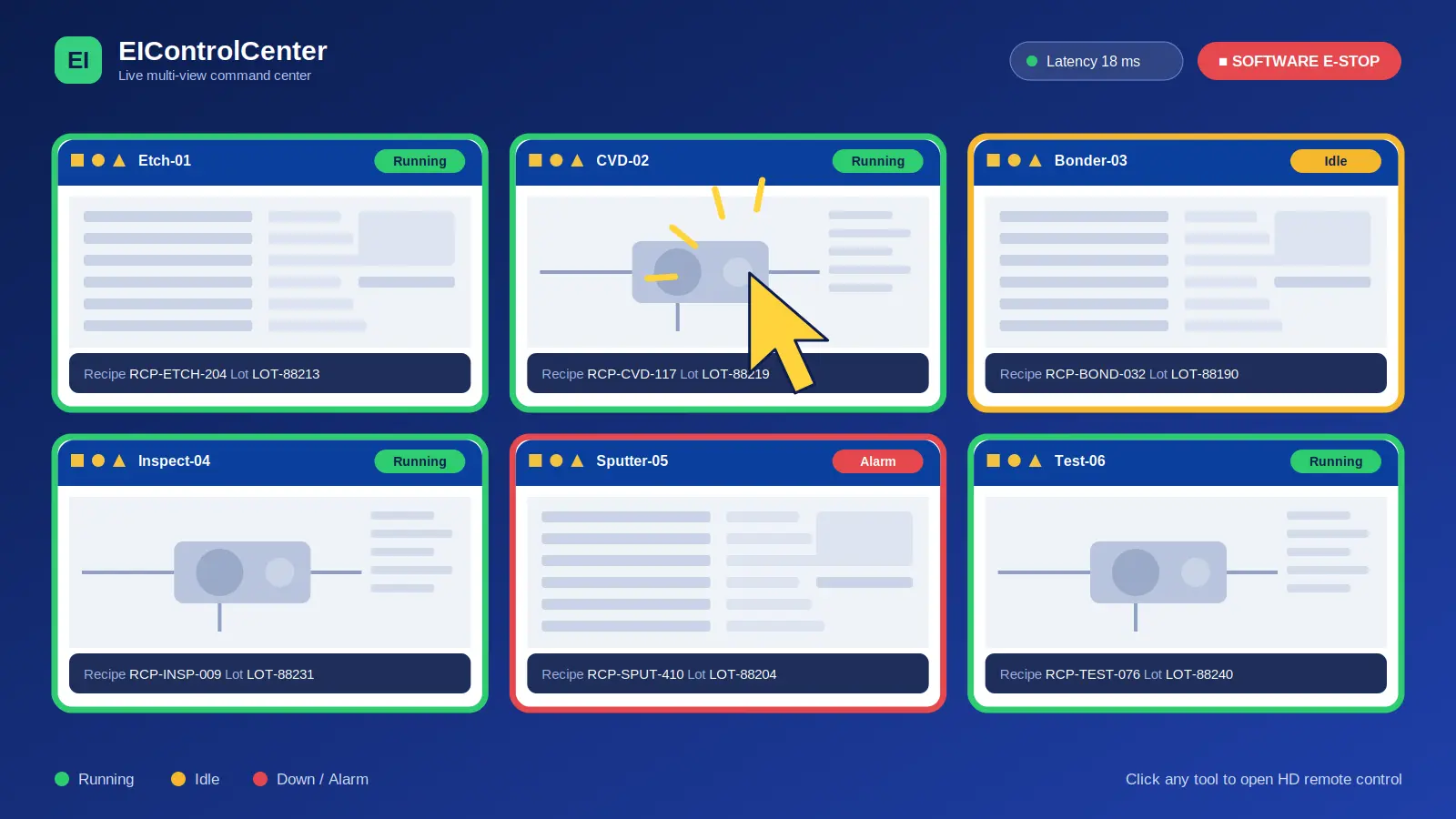Open the CVD-02 live view thumbnail
1456x819 pixels.
pos(728,271)
